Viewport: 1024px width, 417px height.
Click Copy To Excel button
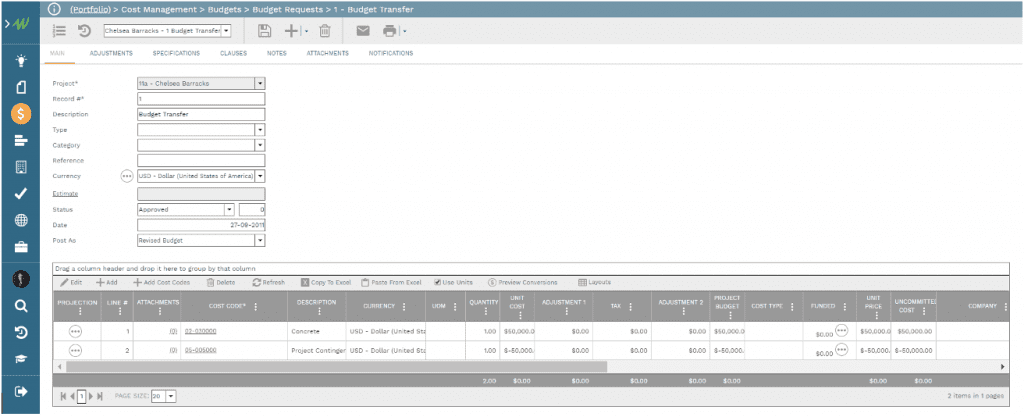pyautogui.click(x=326, y=283)
